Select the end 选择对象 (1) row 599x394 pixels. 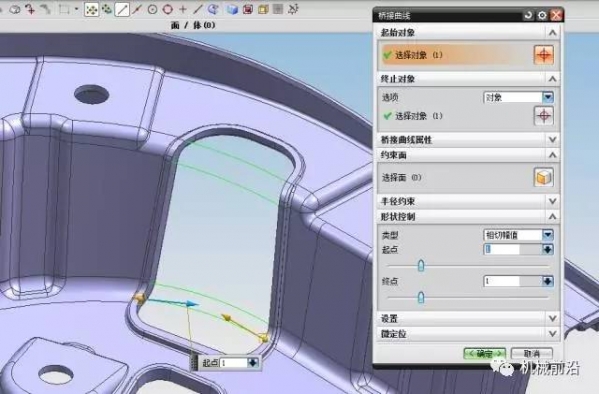(x=457, y=116)
